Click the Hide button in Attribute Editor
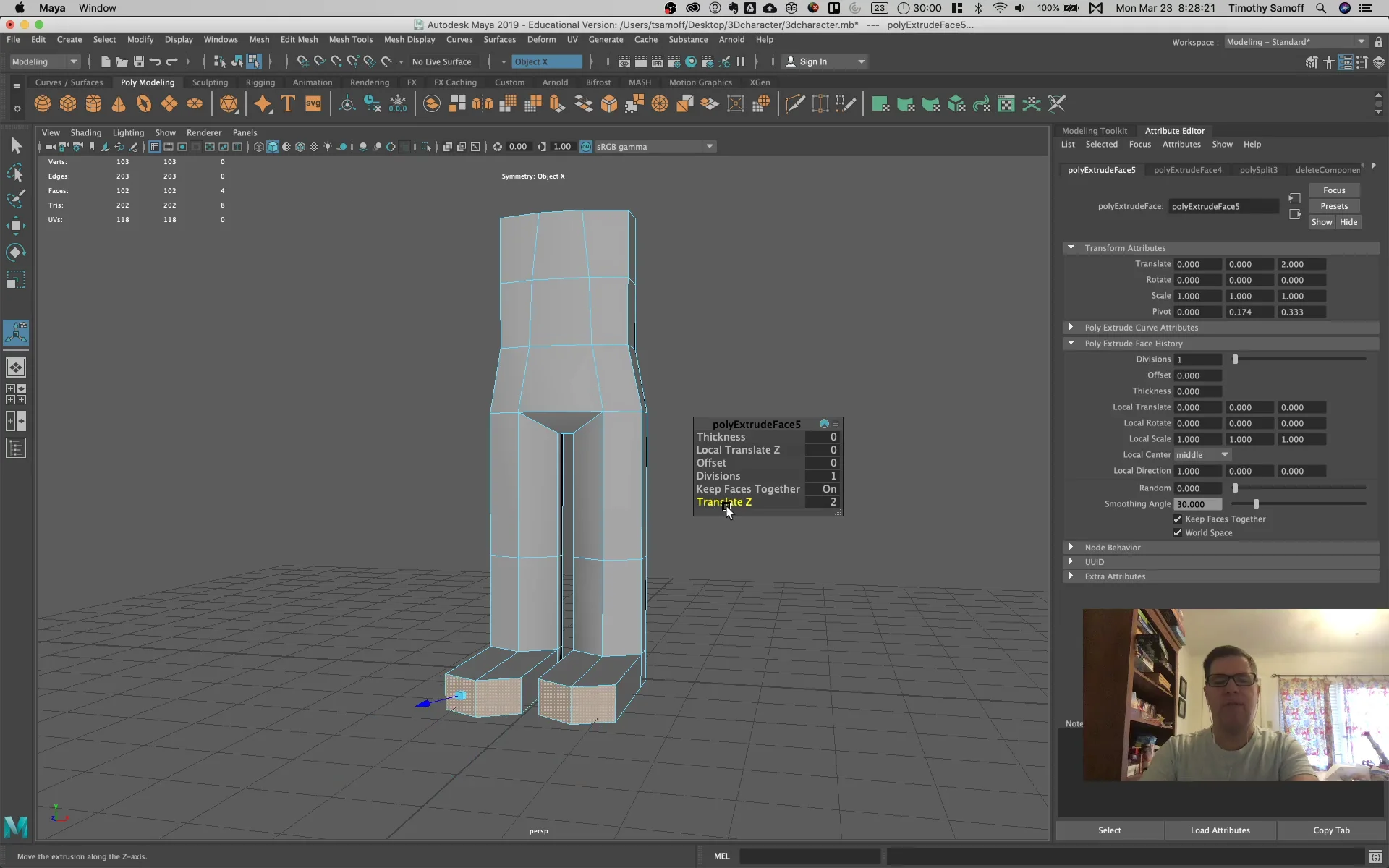 [x=1348, y=222]
